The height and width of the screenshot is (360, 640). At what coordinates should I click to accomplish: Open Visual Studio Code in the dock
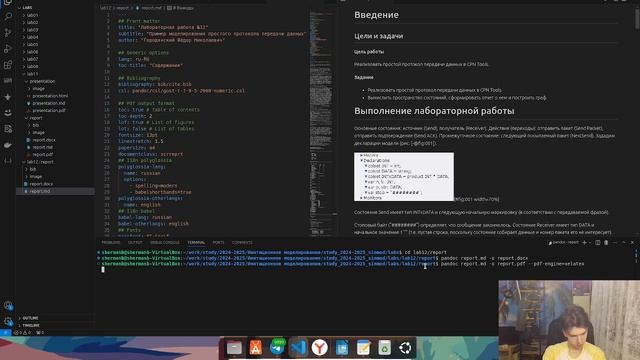(298, 348)
